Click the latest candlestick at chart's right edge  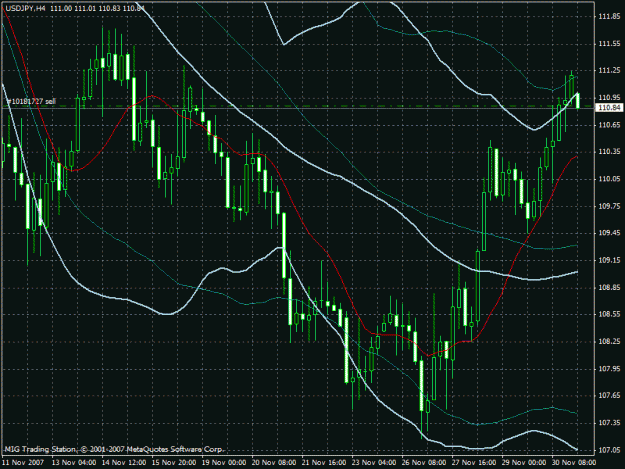point(578,100)
